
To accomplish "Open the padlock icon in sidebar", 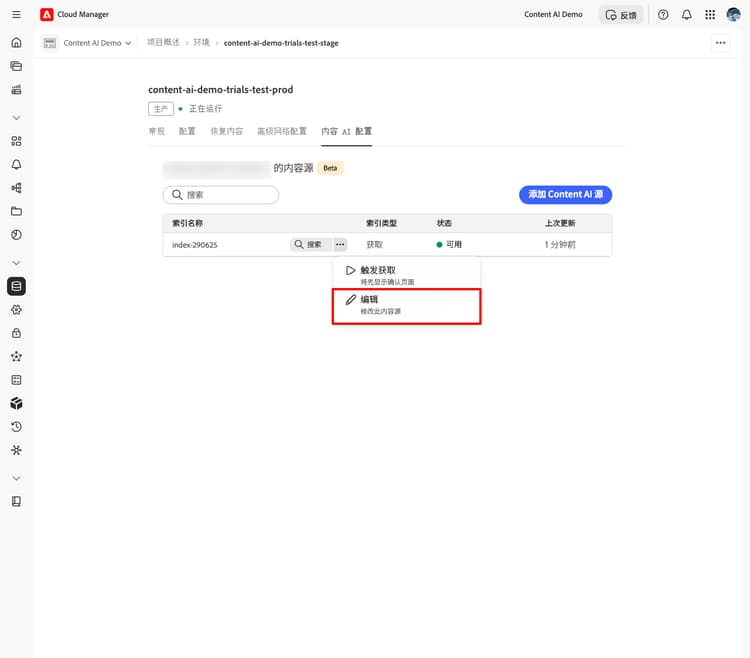I will [x=16, y=333].
